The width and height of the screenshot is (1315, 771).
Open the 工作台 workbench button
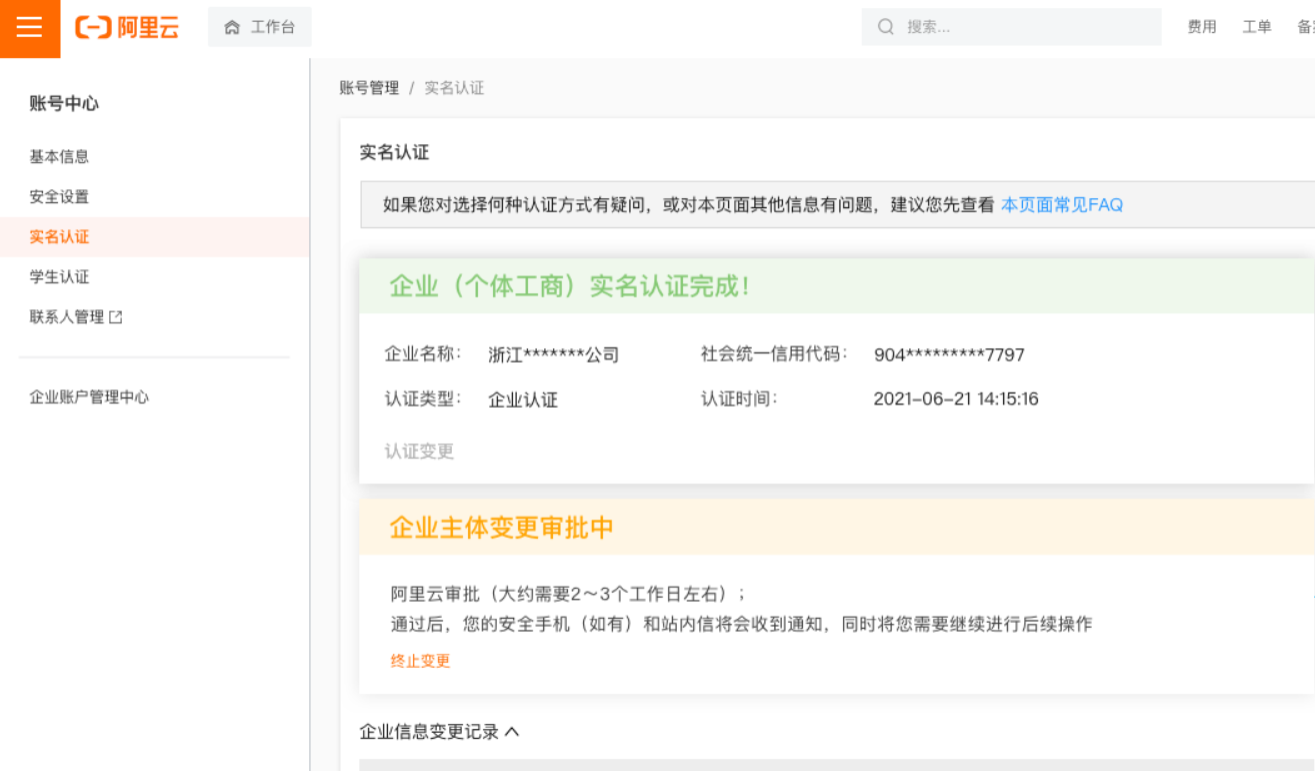click(260, 27)
